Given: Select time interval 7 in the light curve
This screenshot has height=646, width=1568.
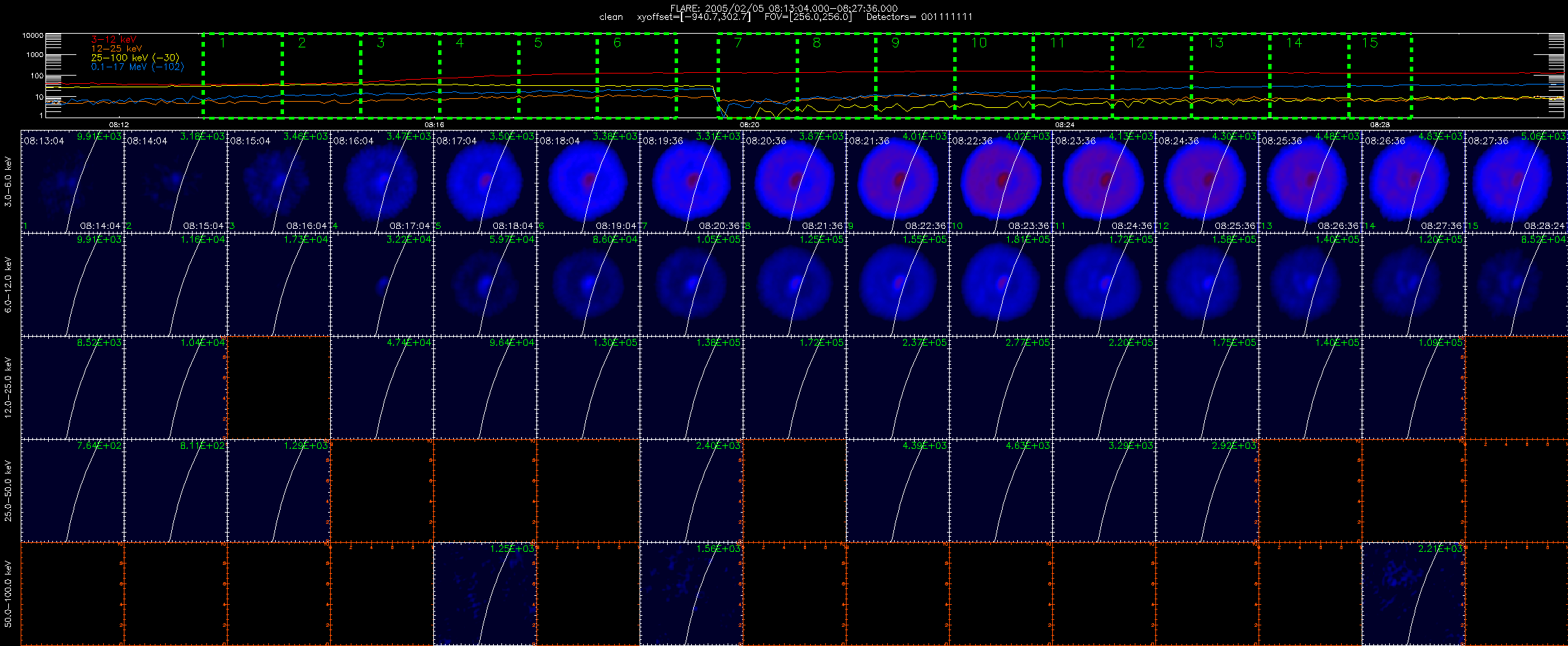Looking at the screenshot, I should coord(758,75).
